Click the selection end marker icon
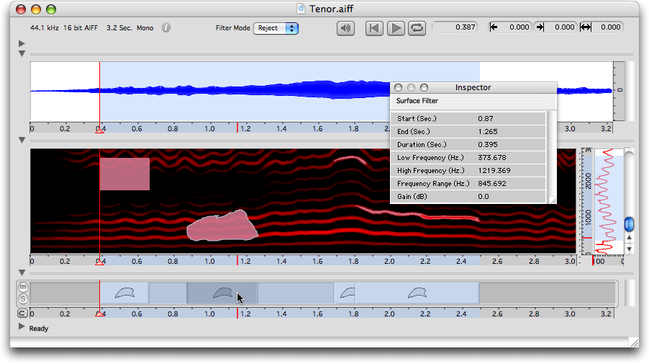Screen dimensions: 649x364 (539, 27)
